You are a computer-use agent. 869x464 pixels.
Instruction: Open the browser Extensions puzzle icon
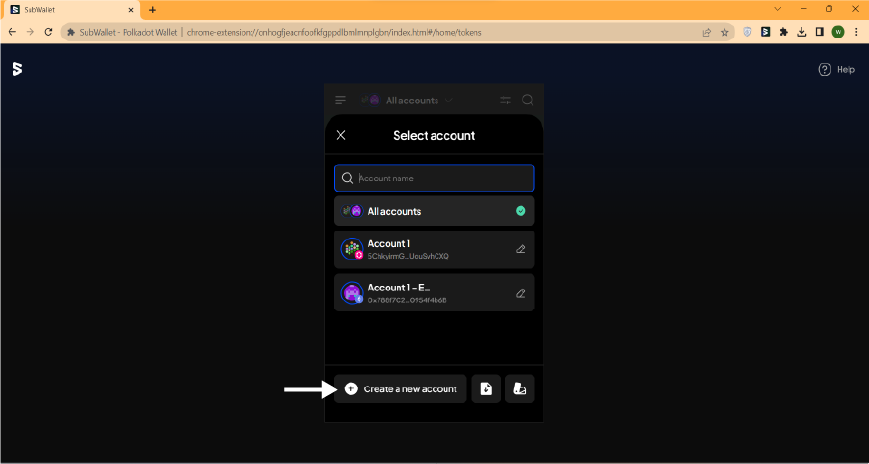click(x=783, y=32)
